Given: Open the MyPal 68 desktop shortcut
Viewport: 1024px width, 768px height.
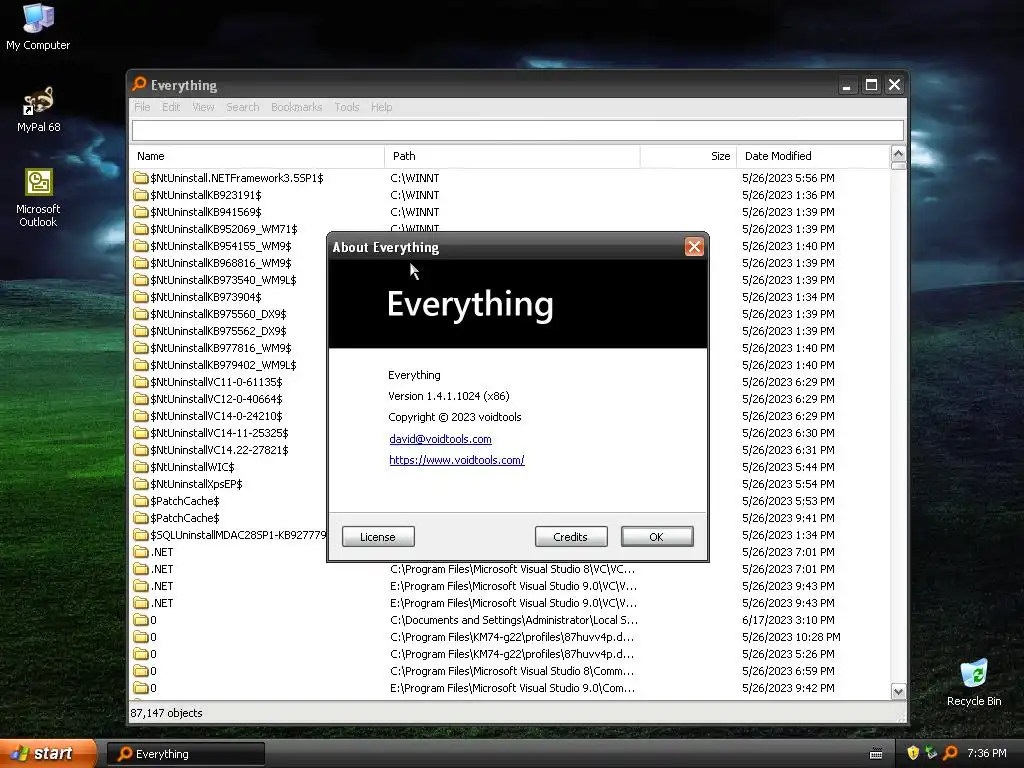Looking at the screenshot, I should pyautogui.click(x=38, y=110).
